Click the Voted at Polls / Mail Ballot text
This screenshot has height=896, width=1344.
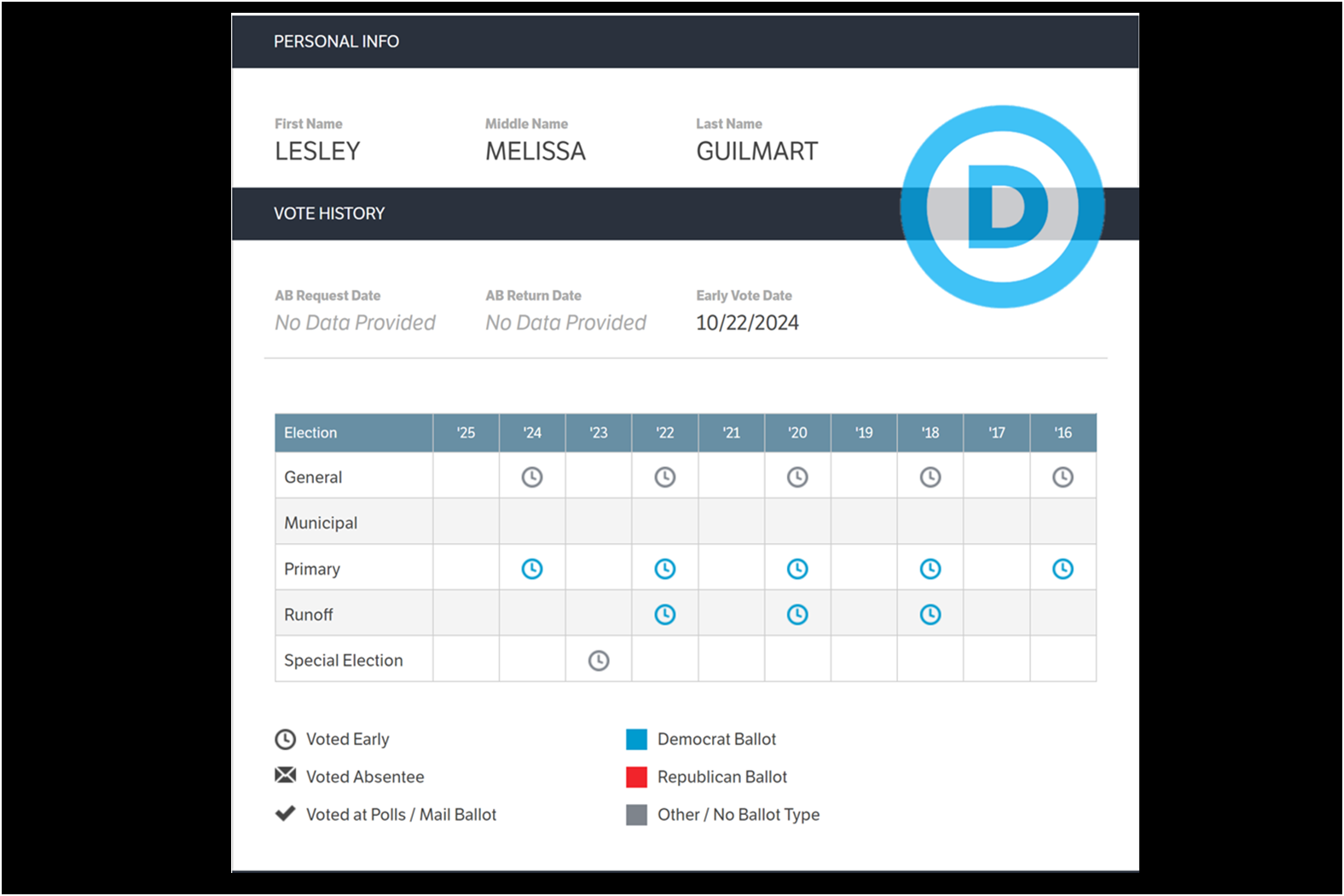(401, 814)
